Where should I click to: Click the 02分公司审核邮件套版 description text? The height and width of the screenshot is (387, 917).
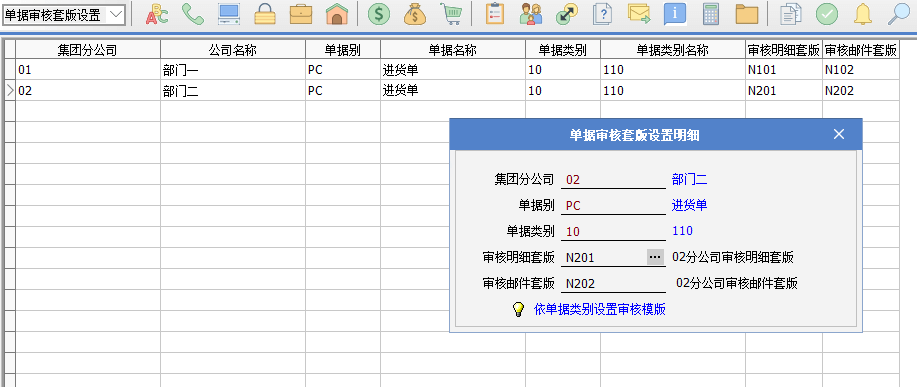click(737, 284)
